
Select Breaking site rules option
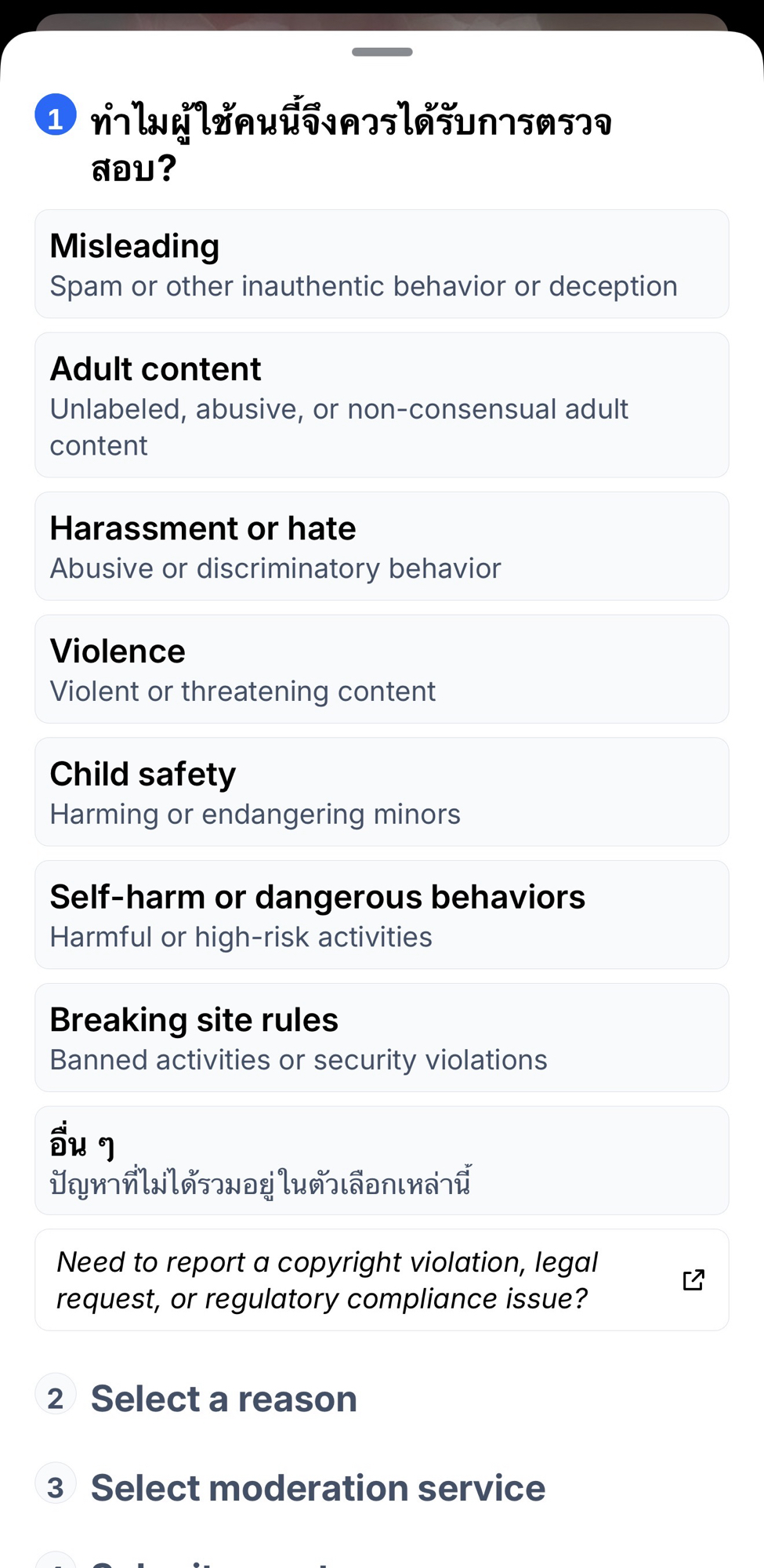(x=382, y=1037)
